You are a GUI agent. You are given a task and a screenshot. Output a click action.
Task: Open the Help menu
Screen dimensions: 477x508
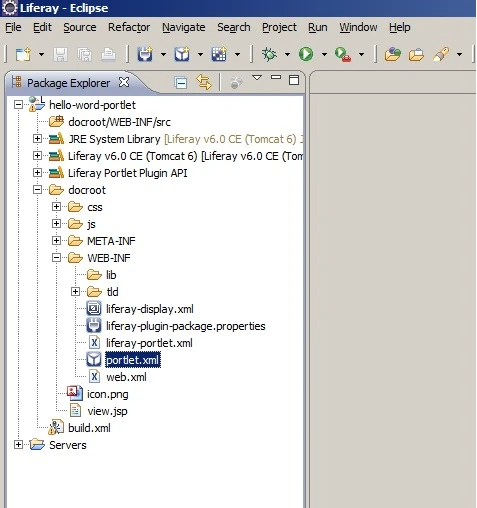click(x=400, y=27)
